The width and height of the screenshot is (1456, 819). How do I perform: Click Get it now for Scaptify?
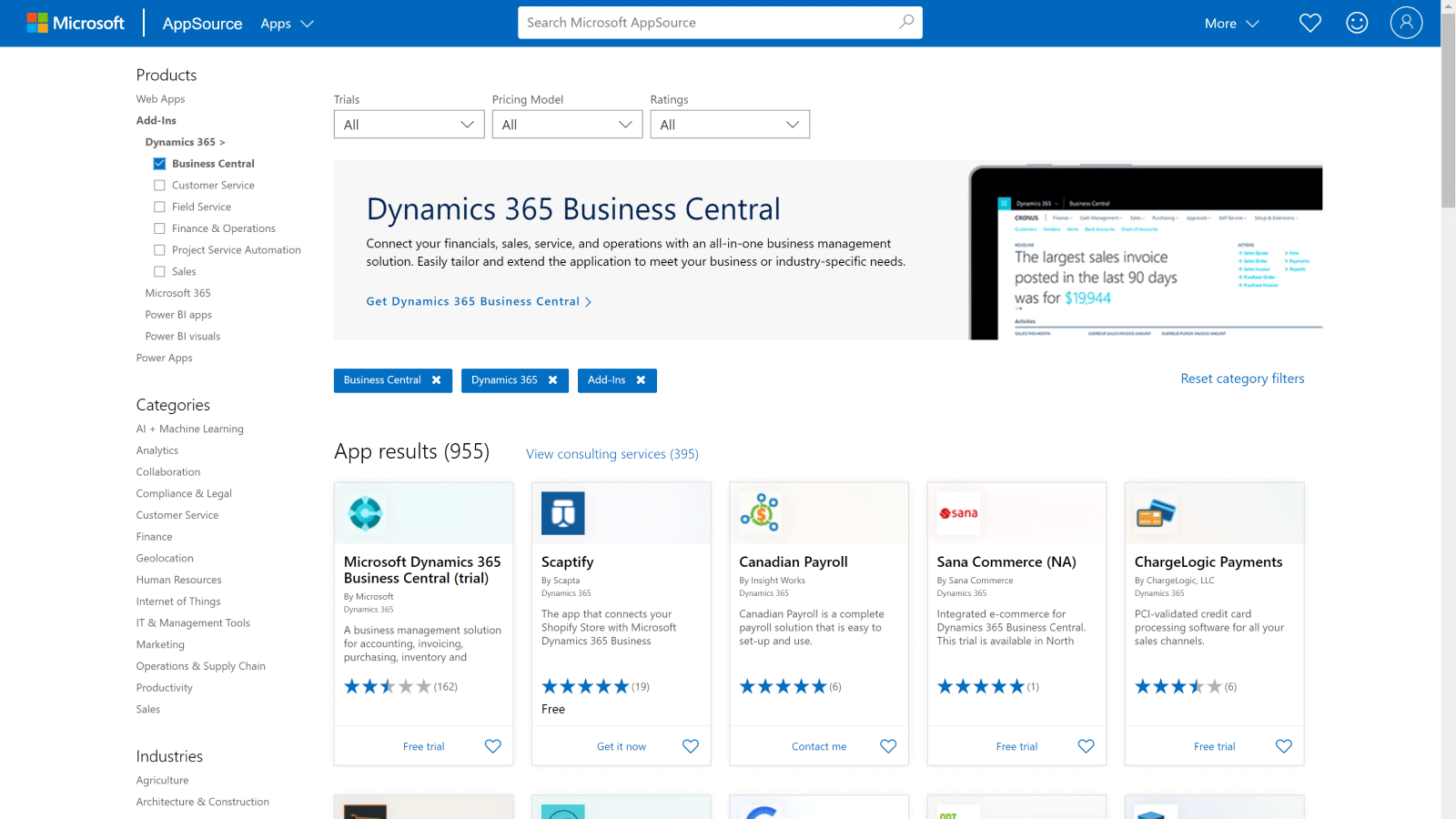(x=621, y=745)
